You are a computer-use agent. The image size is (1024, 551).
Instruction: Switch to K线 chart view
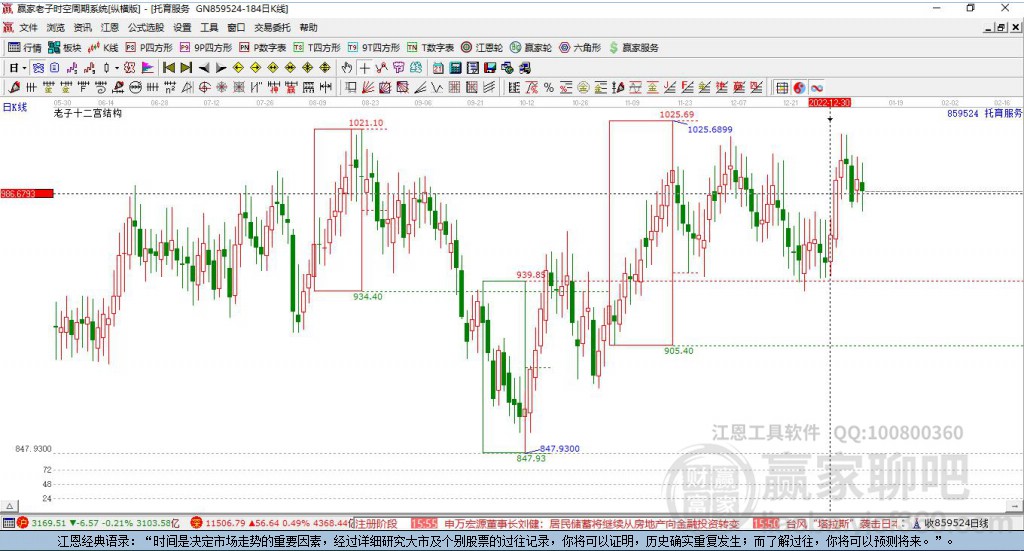(x=103, y=48)
